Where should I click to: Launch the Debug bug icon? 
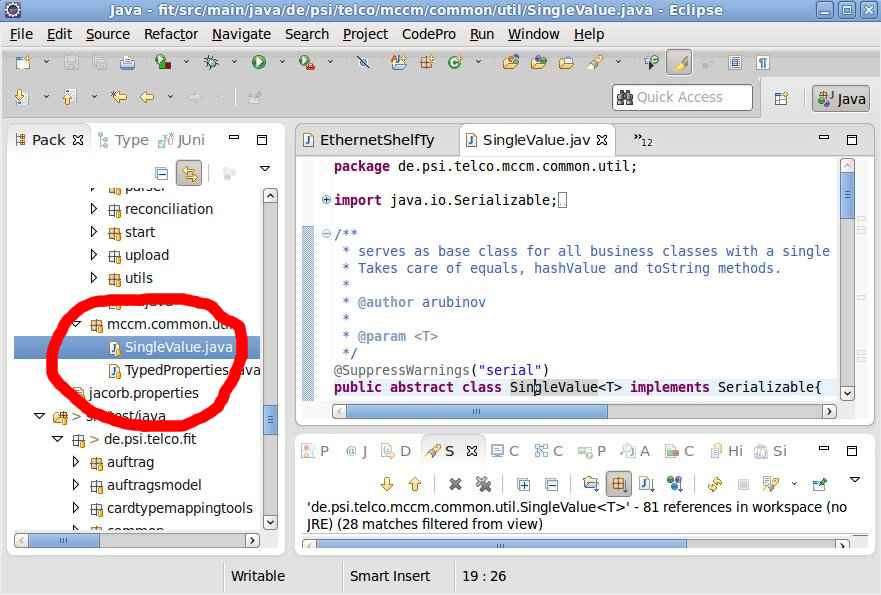coord(211,62)
